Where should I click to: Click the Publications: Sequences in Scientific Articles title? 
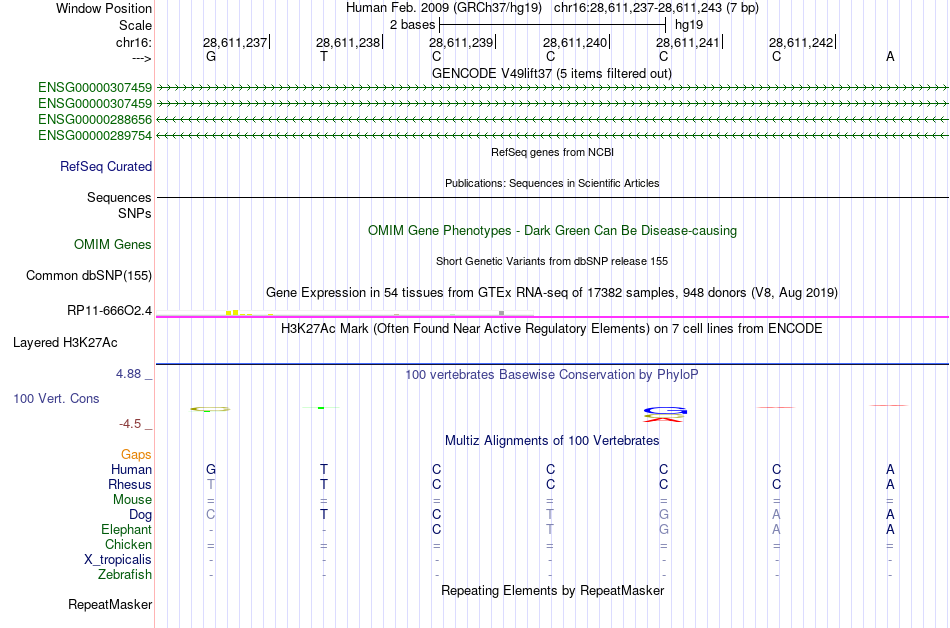[x=552, y=183]
